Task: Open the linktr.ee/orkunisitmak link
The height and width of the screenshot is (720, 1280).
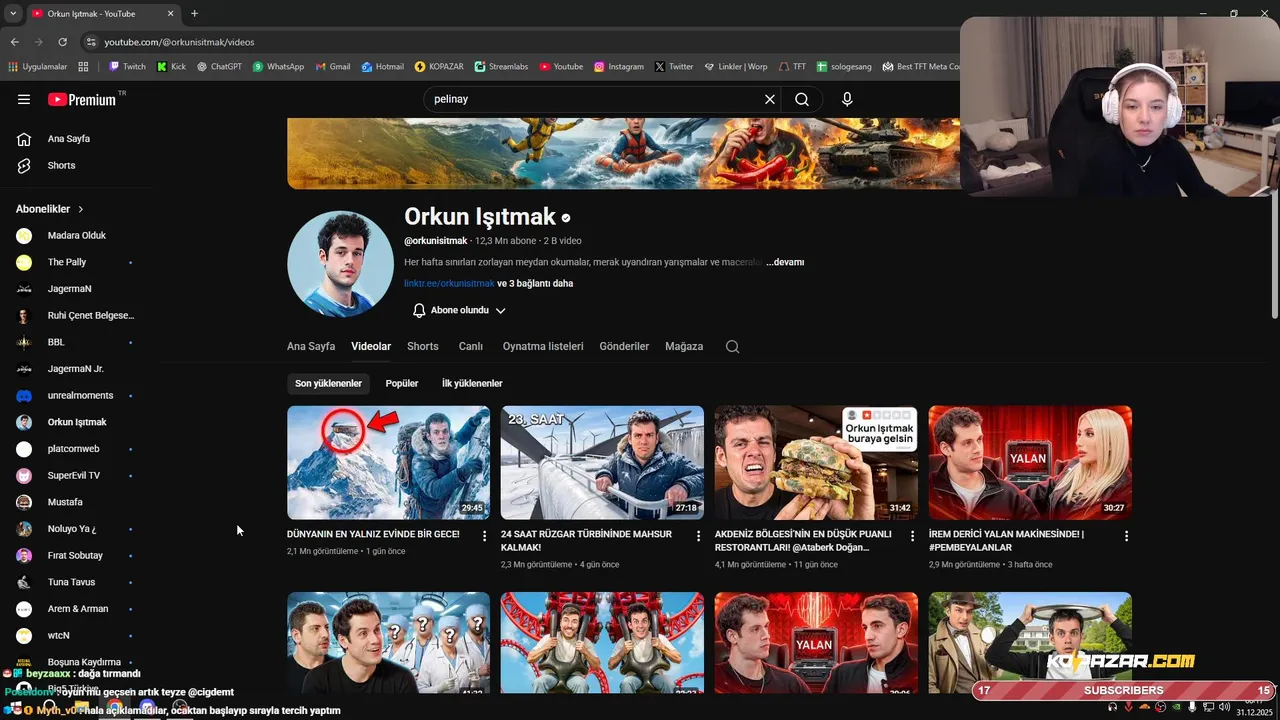Action: 449,284
